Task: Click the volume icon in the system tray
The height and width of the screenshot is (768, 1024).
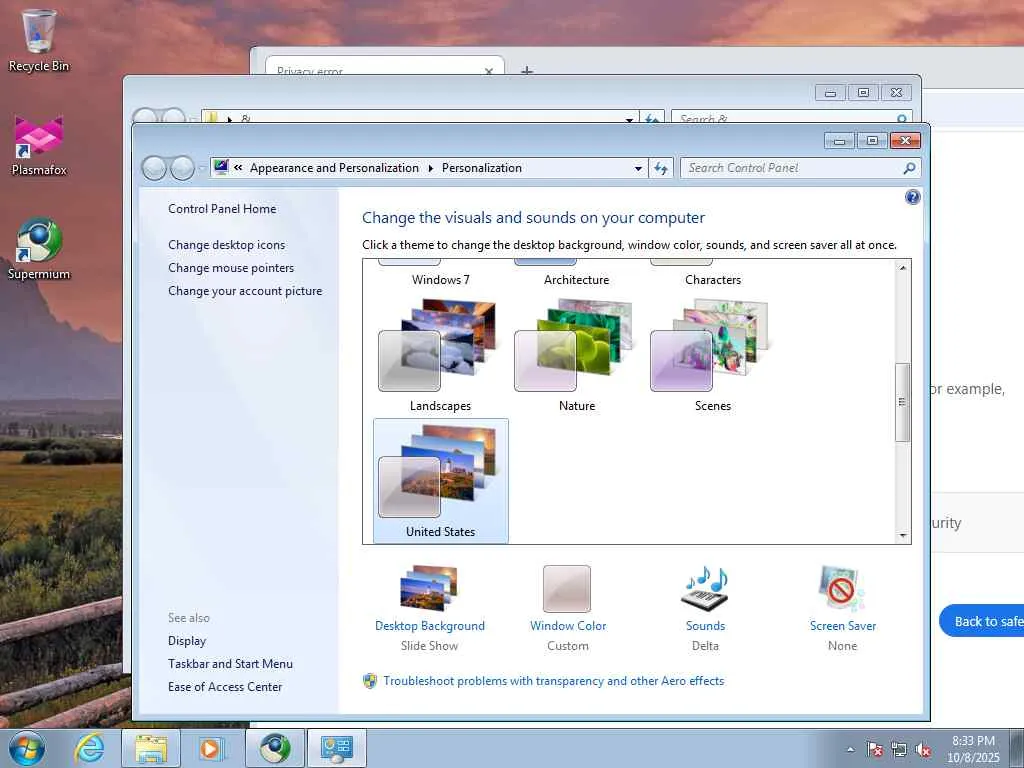Action: (x=923, y=749)
